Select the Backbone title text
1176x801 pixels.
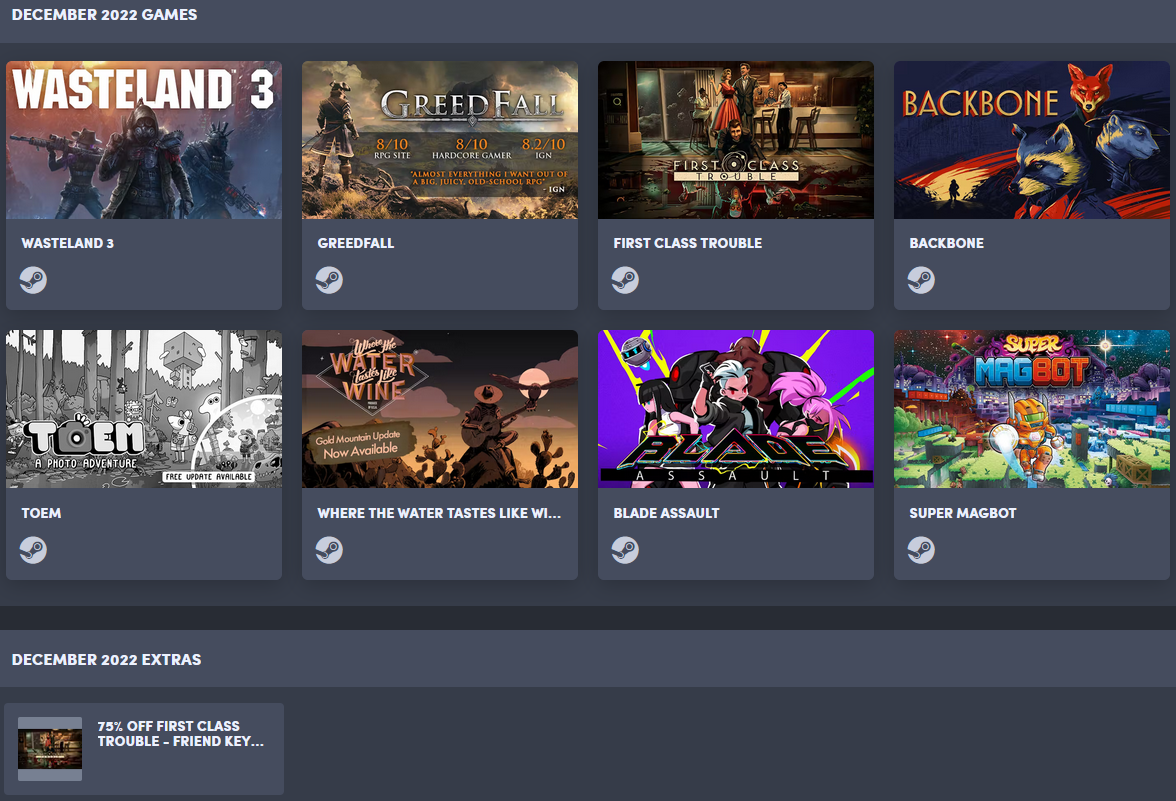946,243
